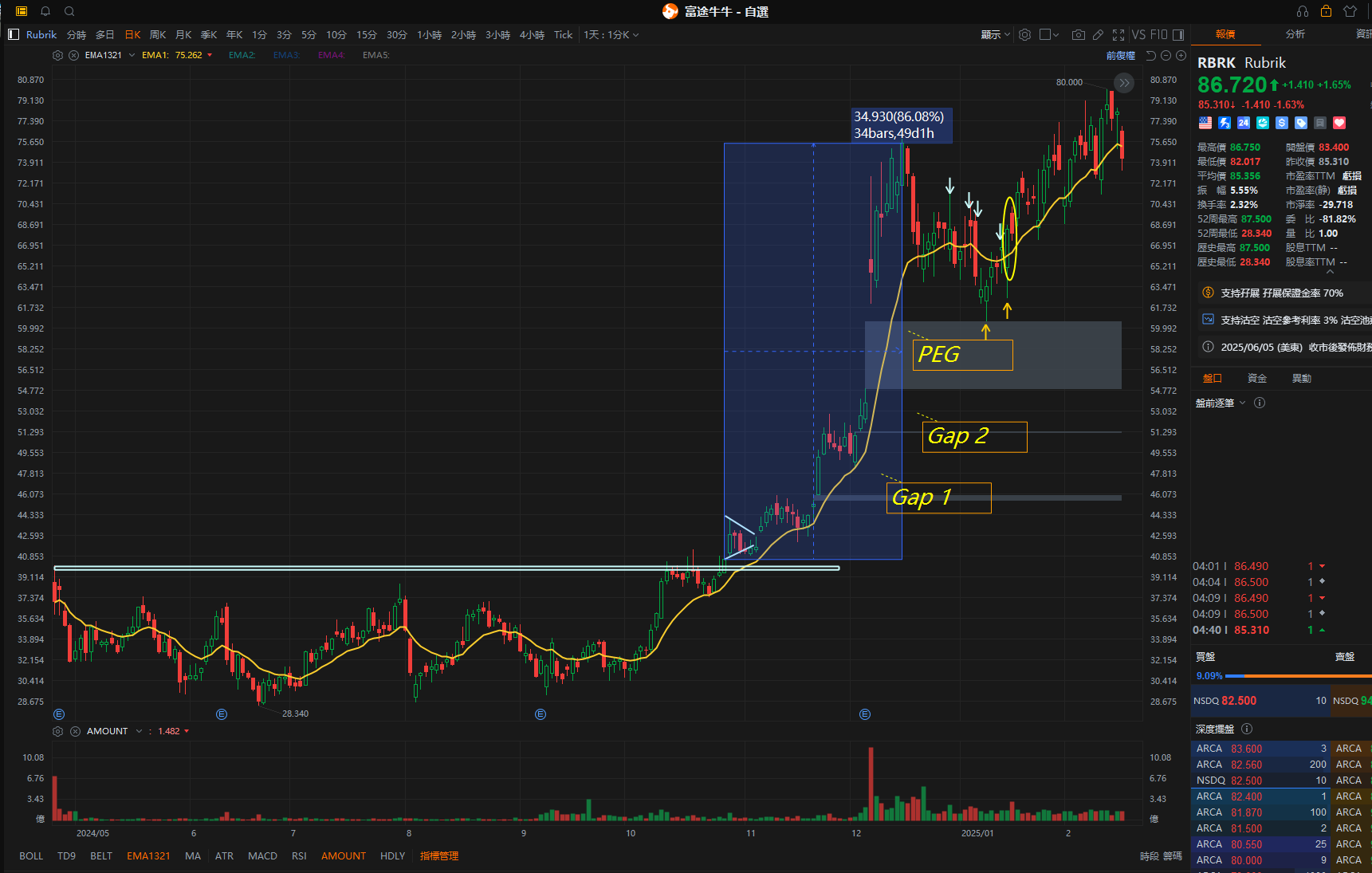Click the orange lock icon
The image size is (1372, 873).
[1326, 11]
